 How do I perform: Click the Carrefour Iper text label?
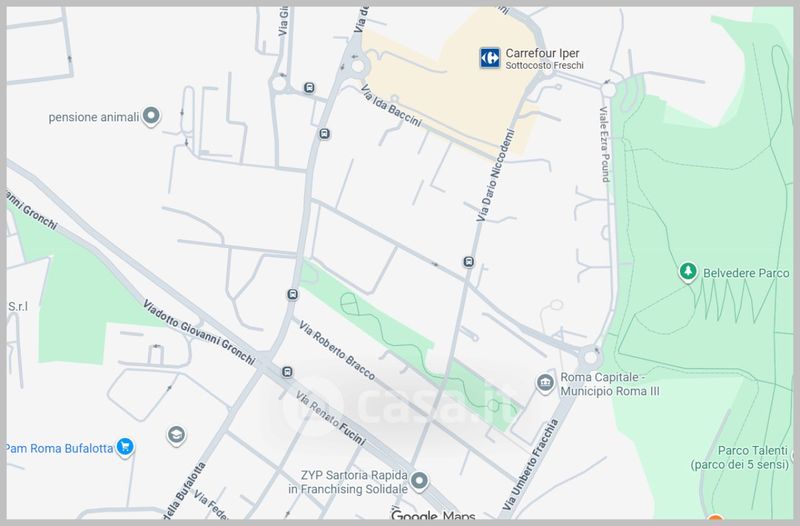[x=544, y=52]
